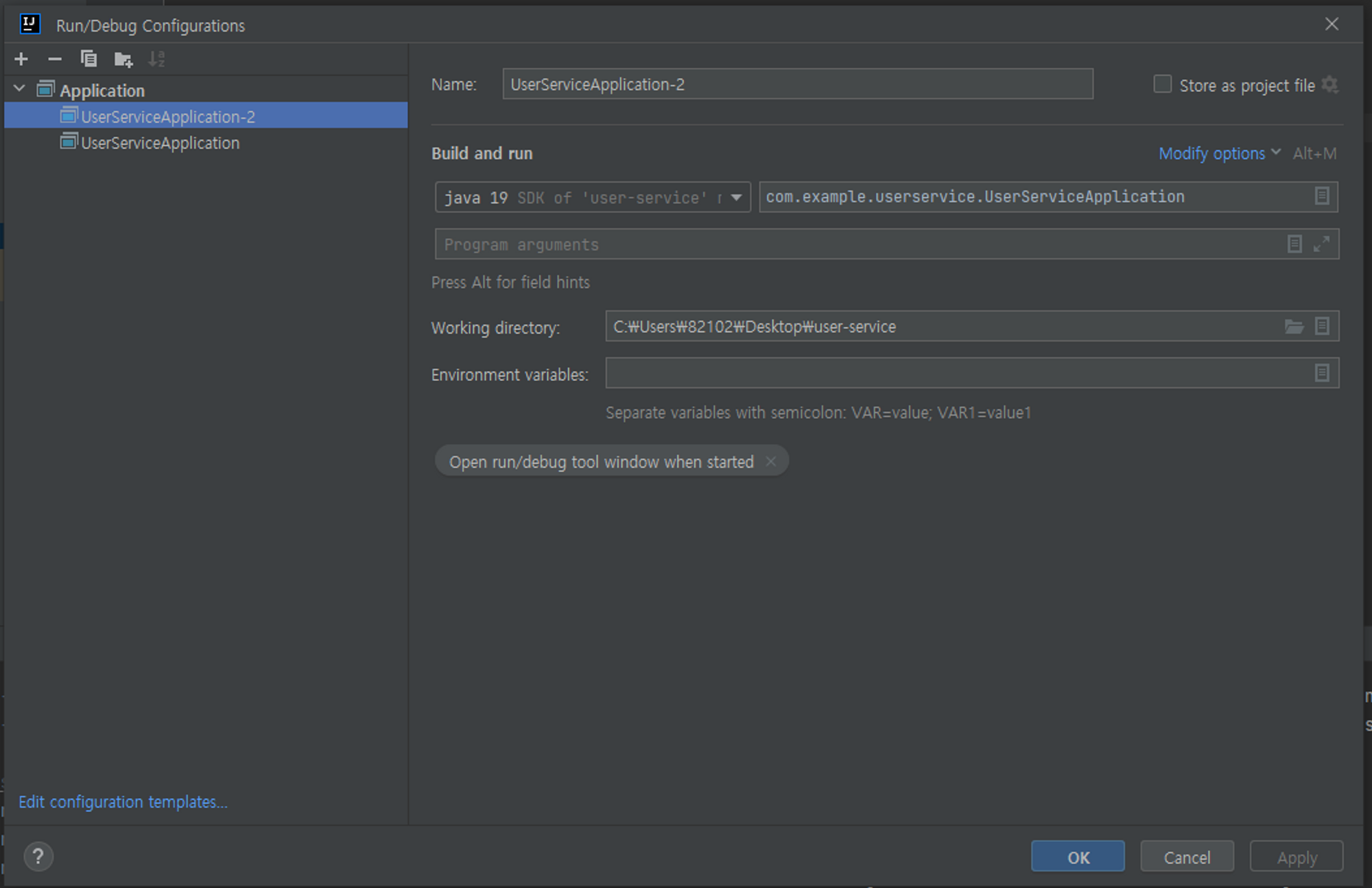1372x888 pixels.
Task: Open the Environment variables edit icon
Action: pos(1322,373)
